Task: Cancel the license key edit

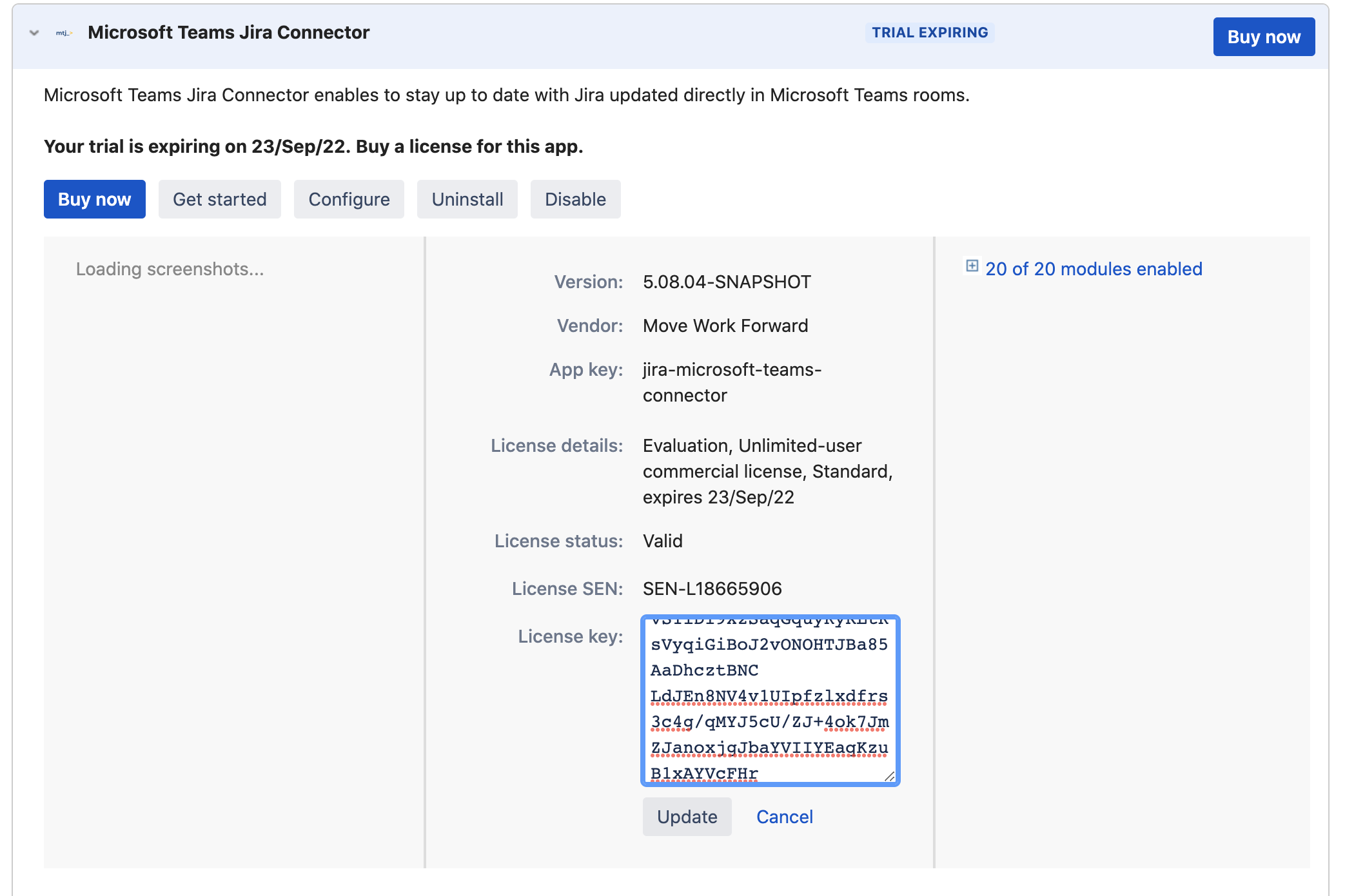Action: coord(784,816)
